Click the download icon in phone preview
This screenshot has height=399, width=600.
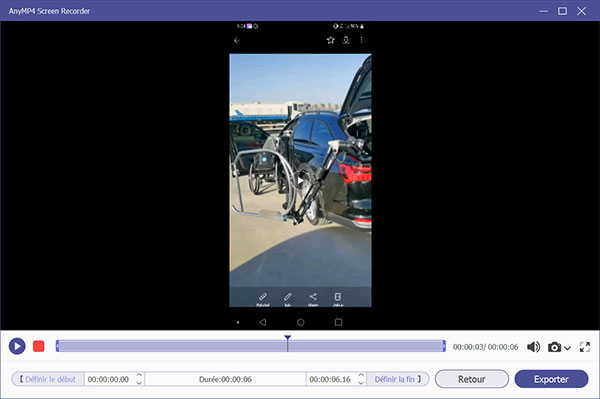coord(346,40)
